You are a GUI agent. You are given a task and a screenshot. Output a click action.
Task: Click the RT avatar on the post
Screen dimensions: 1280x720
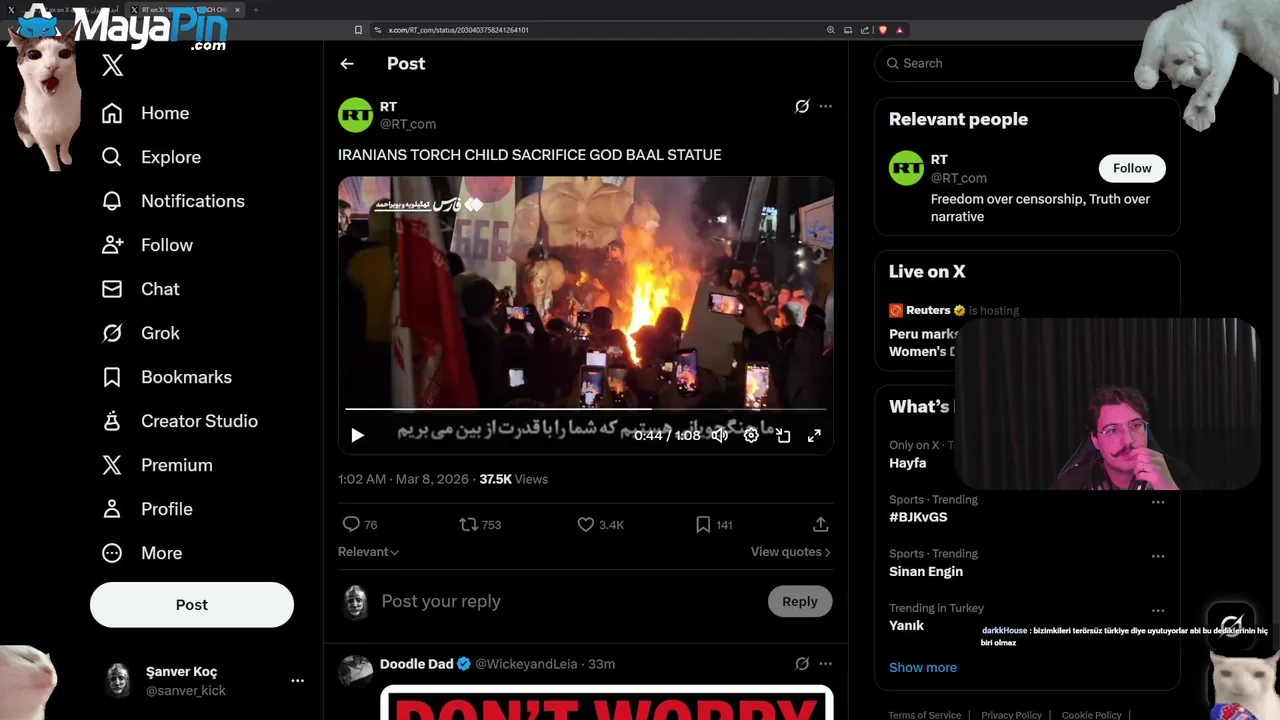356,115
